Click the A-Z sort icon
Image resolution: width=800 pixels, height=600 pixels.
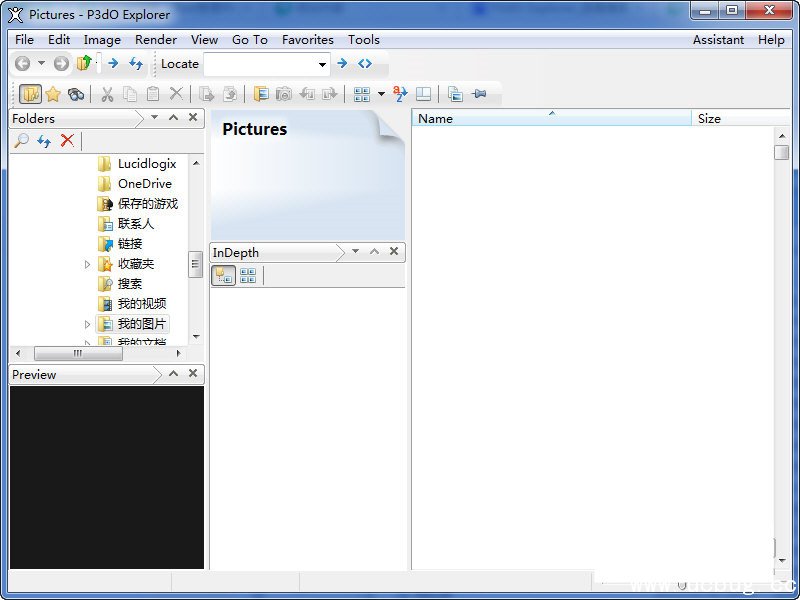coord(401,94)
